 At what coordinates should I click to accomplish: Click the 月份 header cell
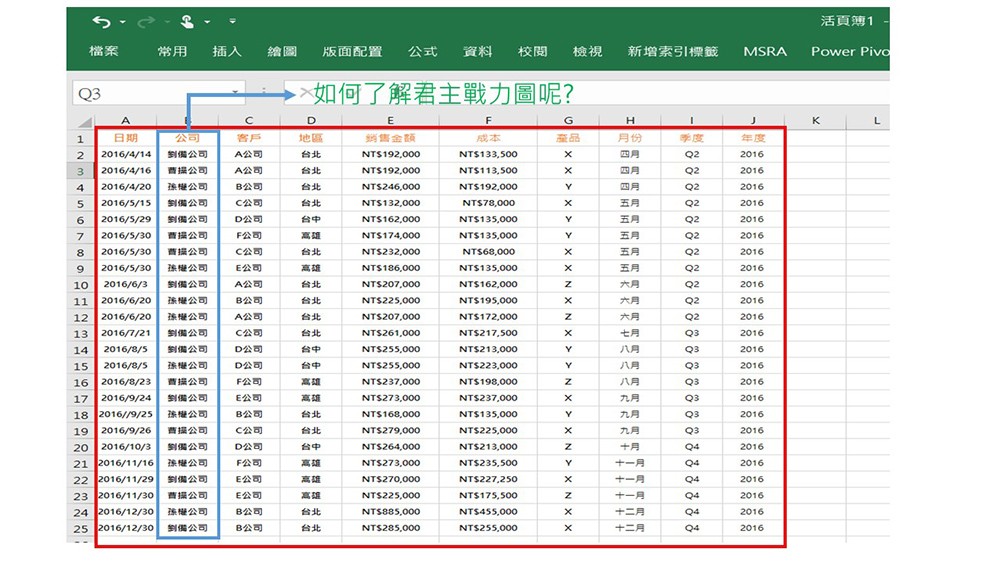pyautogui.click(x=630, y=138)
